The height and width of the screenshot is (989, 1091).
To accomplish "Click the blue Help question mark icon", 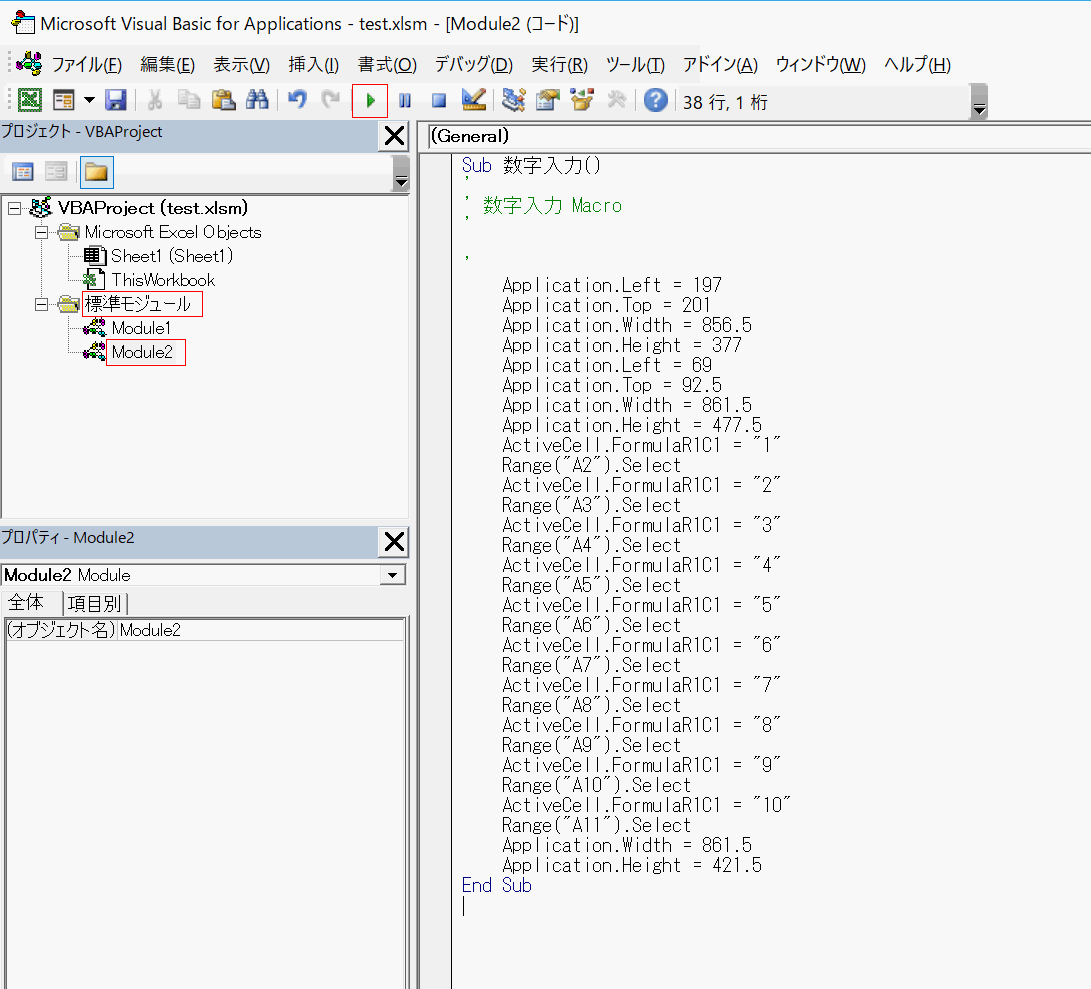I will pos(655,101).
